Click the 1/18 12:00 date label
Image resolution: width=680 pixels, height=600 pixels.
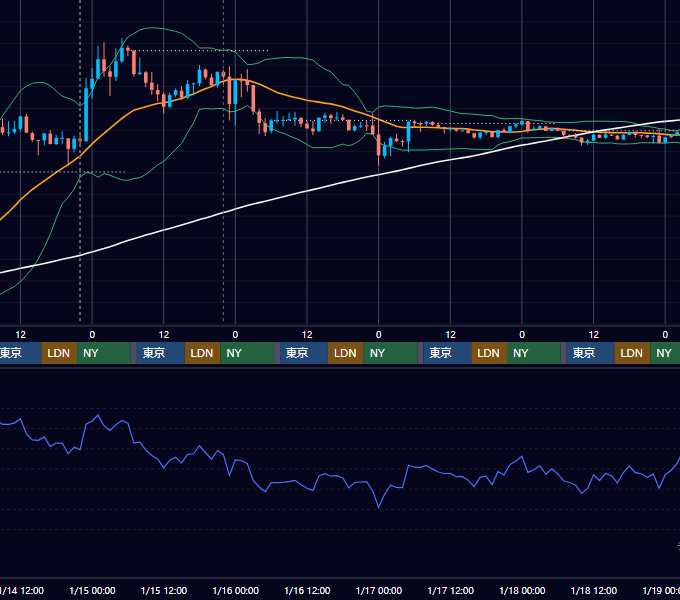[x=594, y=590]
